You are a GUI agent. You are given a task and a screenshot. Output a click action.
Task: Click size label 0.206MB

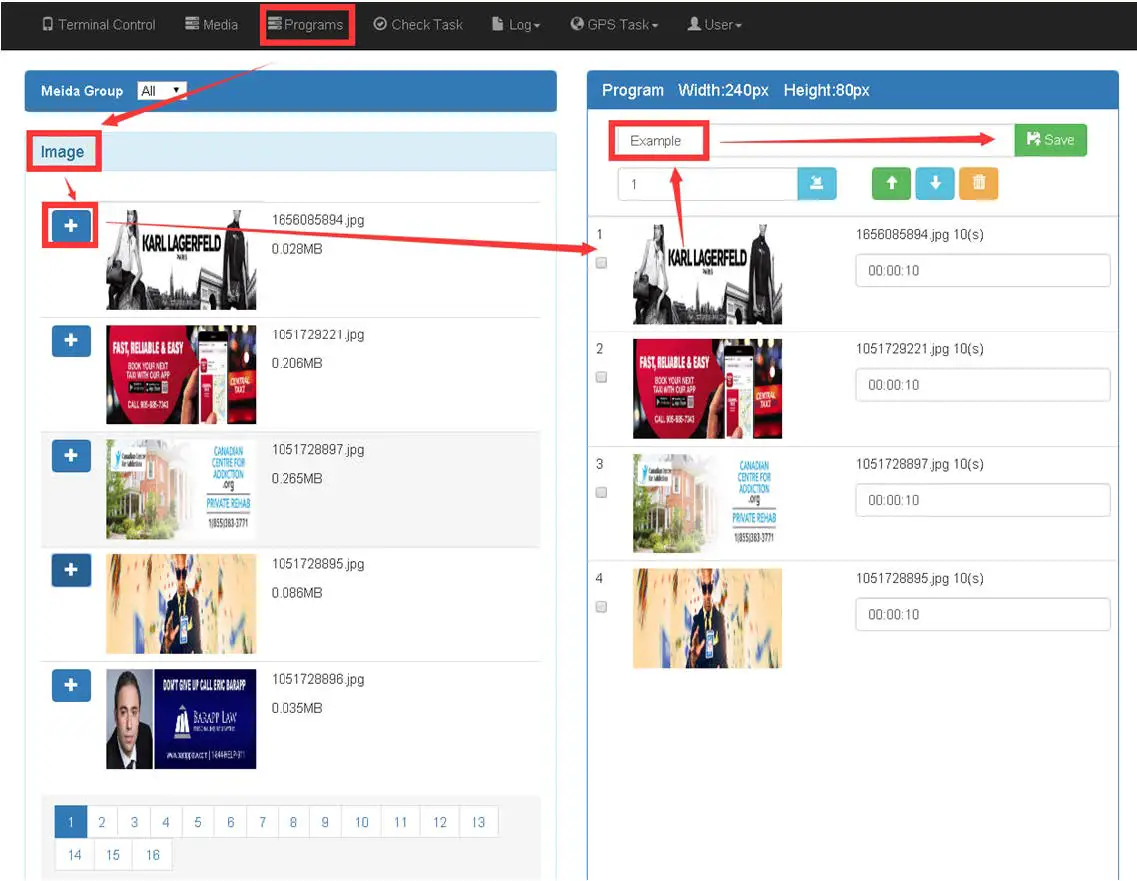297,363
